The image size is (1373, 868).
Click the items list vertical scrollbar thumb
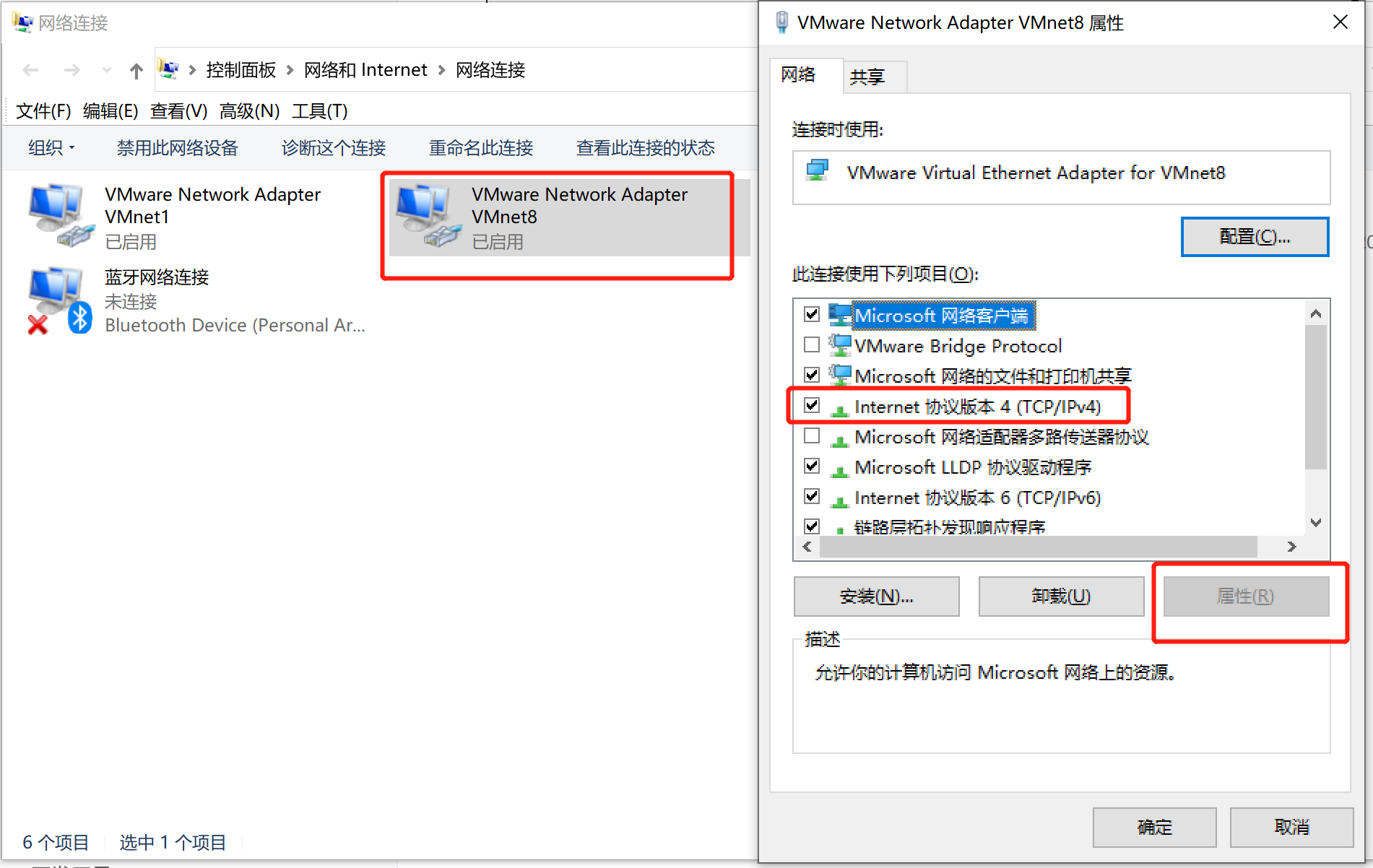(x=1315, y=397)
